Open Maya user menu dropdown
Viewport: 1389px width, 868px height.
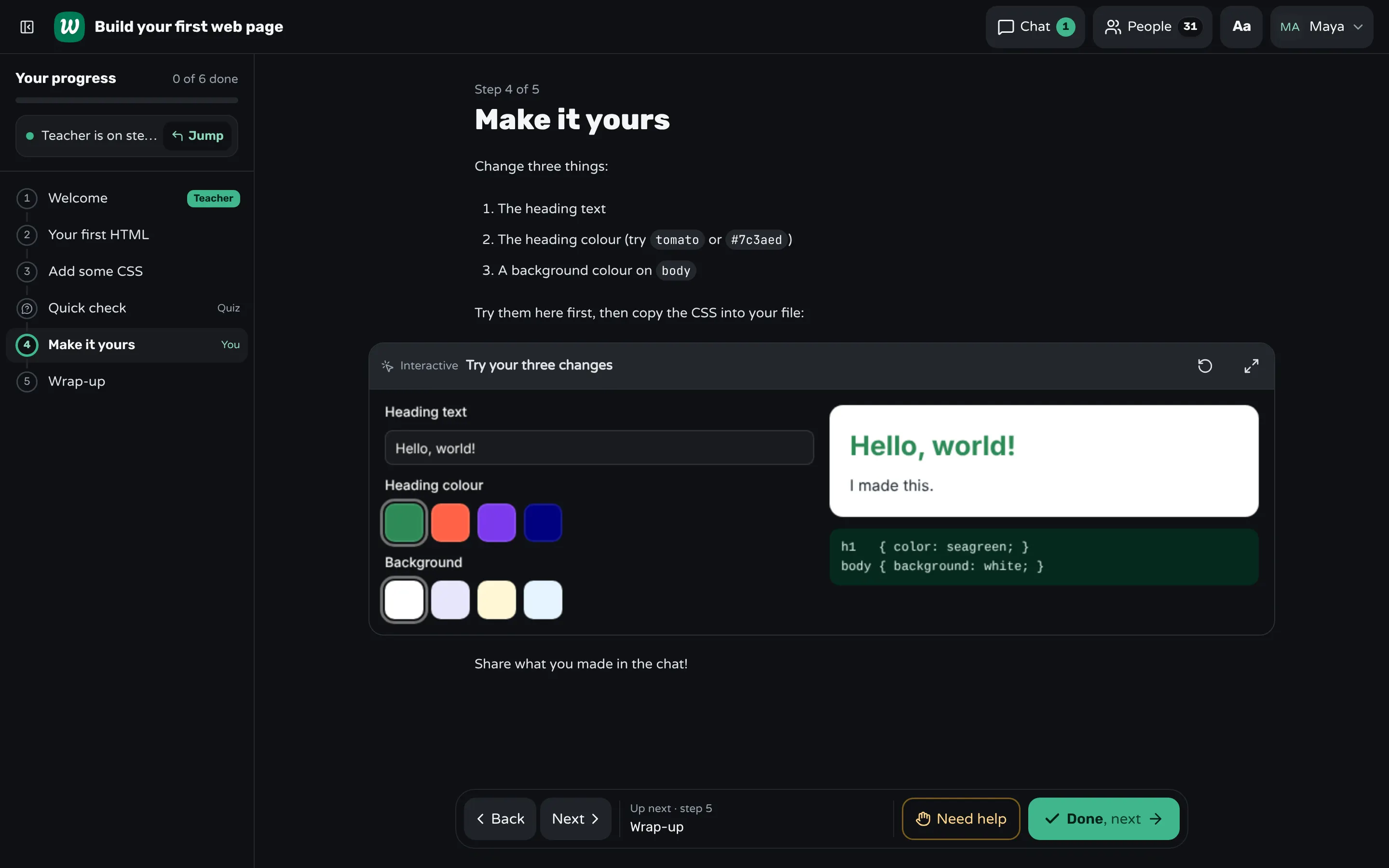click(1321, 27)
